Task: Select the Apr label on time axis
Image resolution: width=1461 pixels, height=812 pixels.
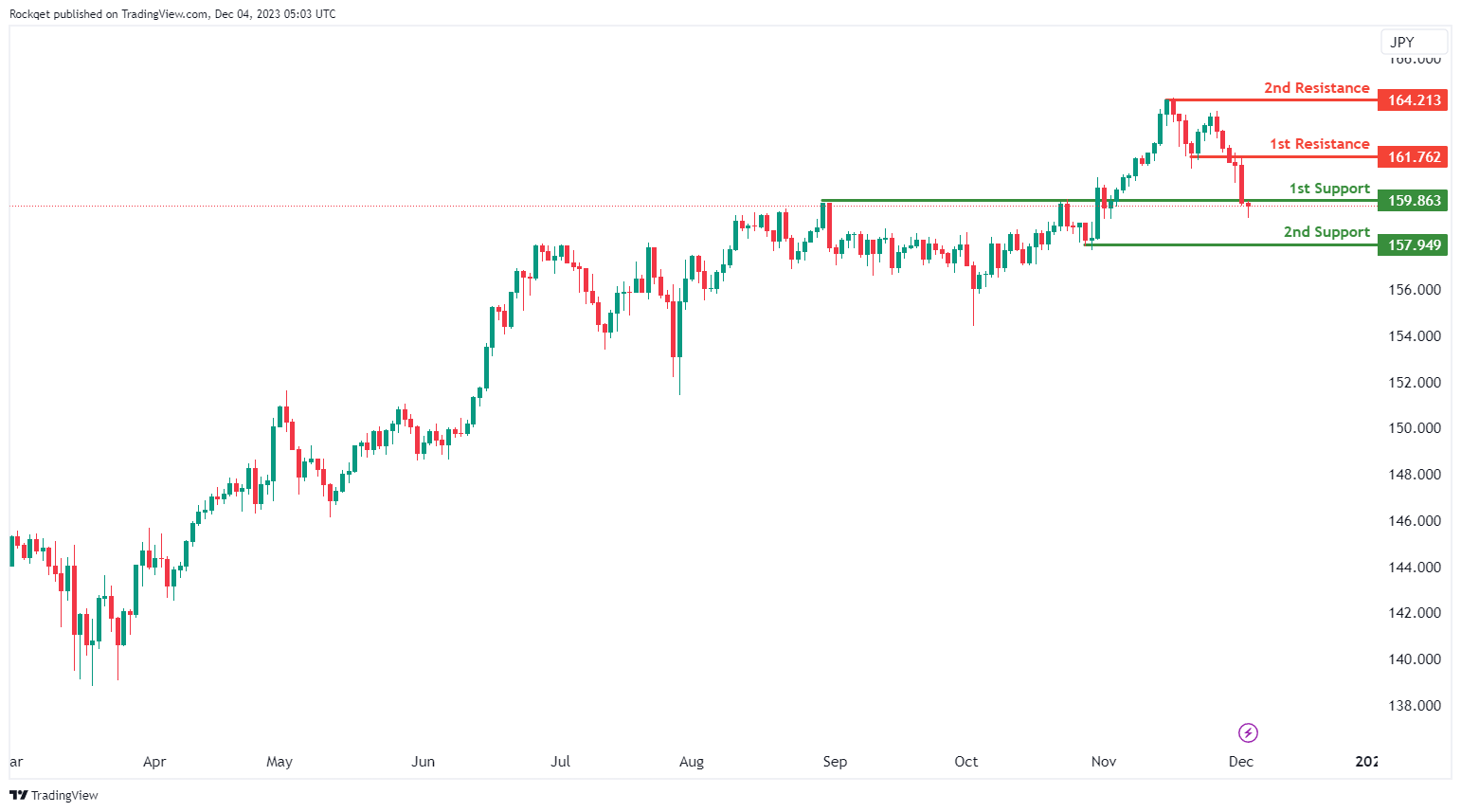Action: pyautogui.click(x=154, y=762)
